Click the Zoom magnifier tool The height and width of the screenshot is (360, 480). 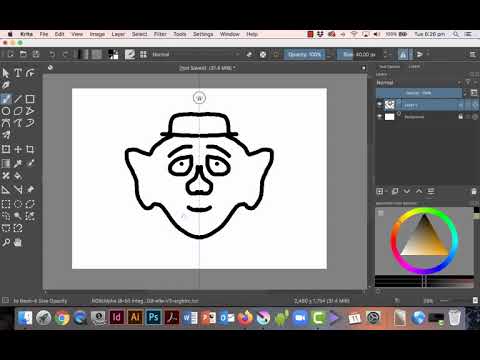(6, 243)
